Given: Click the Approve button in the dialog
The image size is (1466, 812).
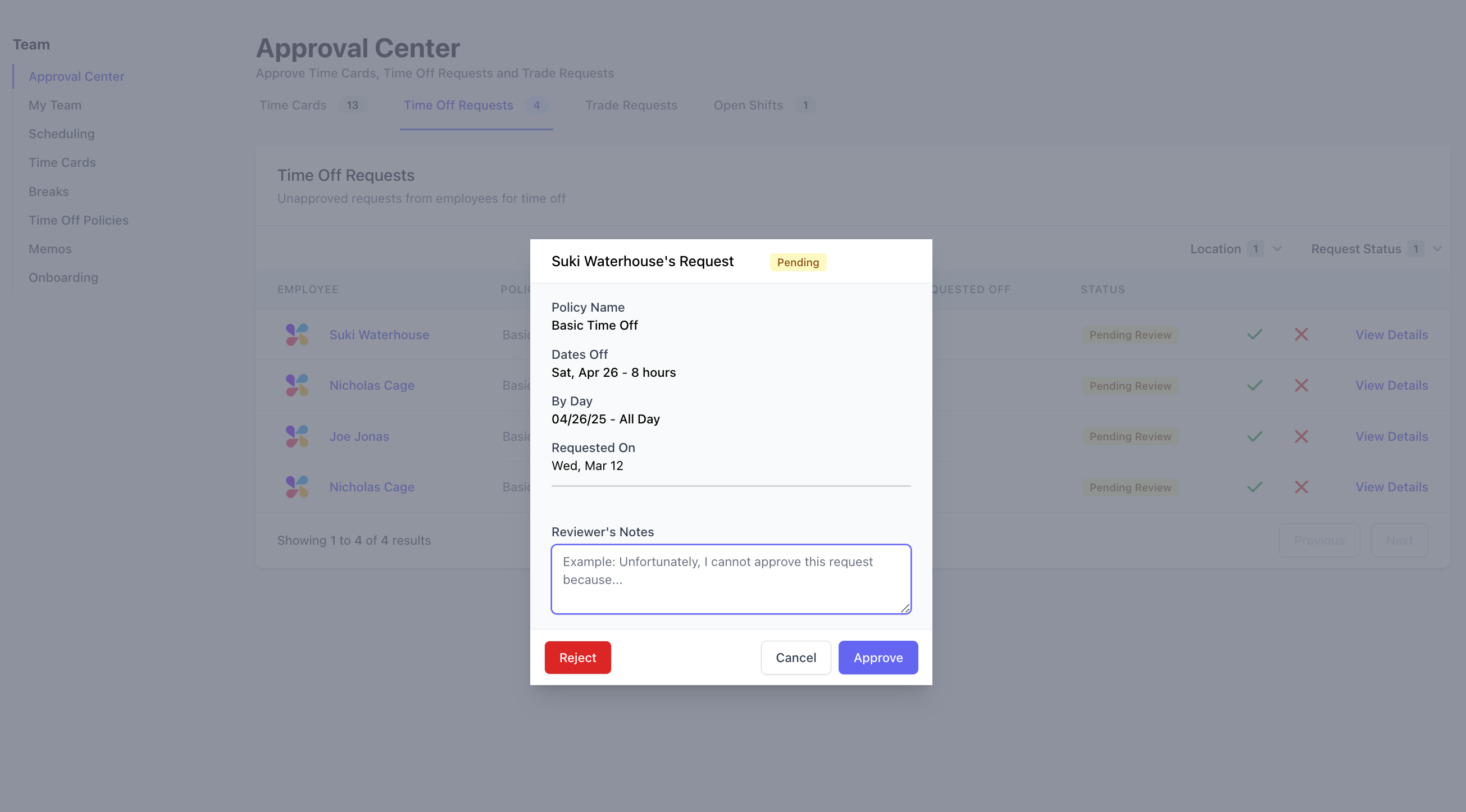Looking at the screenshot, I should [x=877, y=657].
